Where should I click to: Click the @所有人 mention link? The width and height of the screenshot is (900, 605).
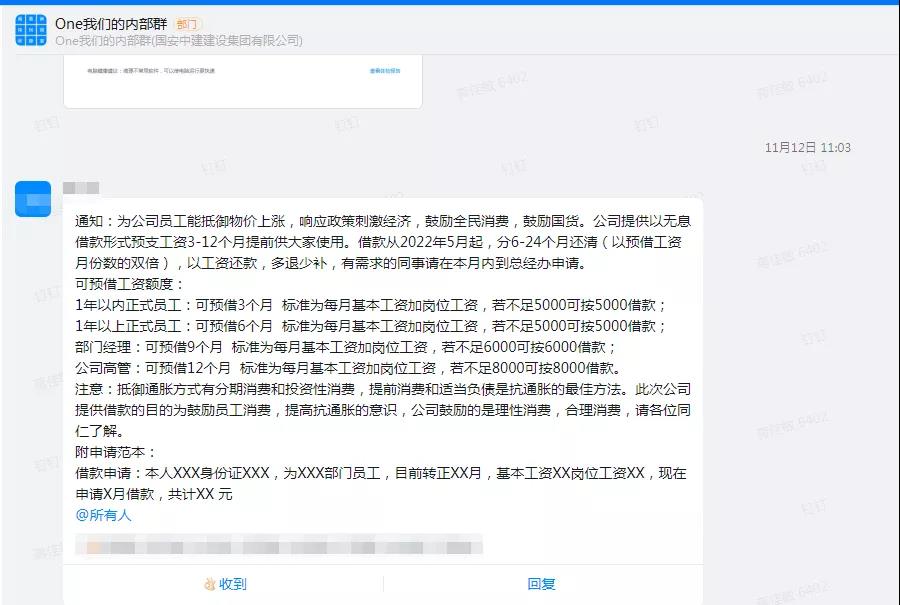103,515
